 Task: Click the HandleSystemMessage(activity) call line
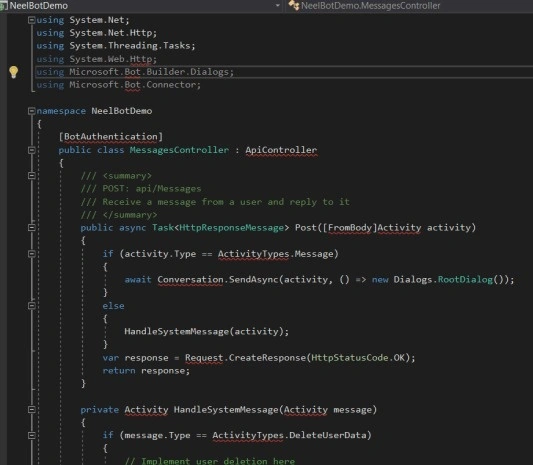207,331
